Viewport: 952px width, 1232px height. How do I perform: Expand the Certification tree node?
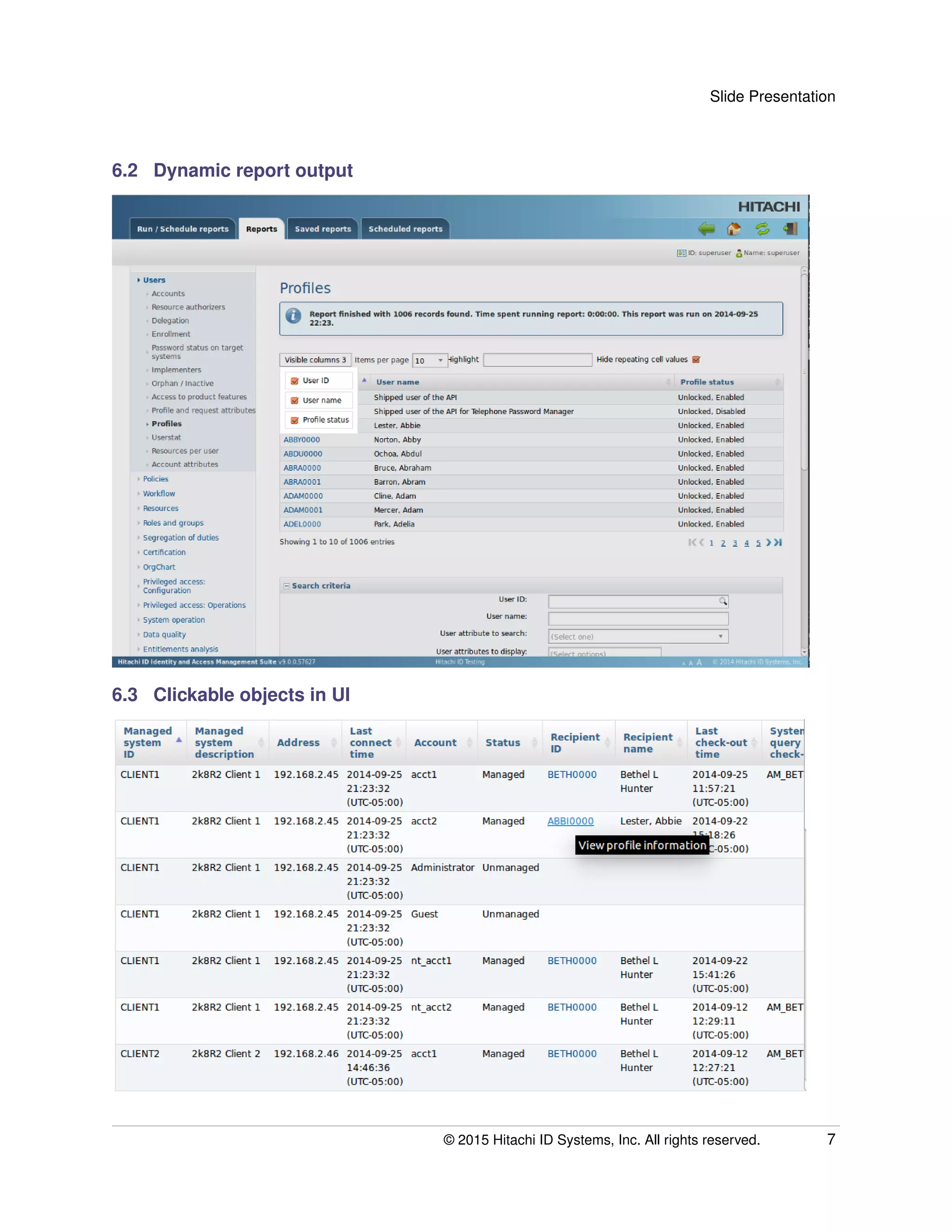pos(139,552)
